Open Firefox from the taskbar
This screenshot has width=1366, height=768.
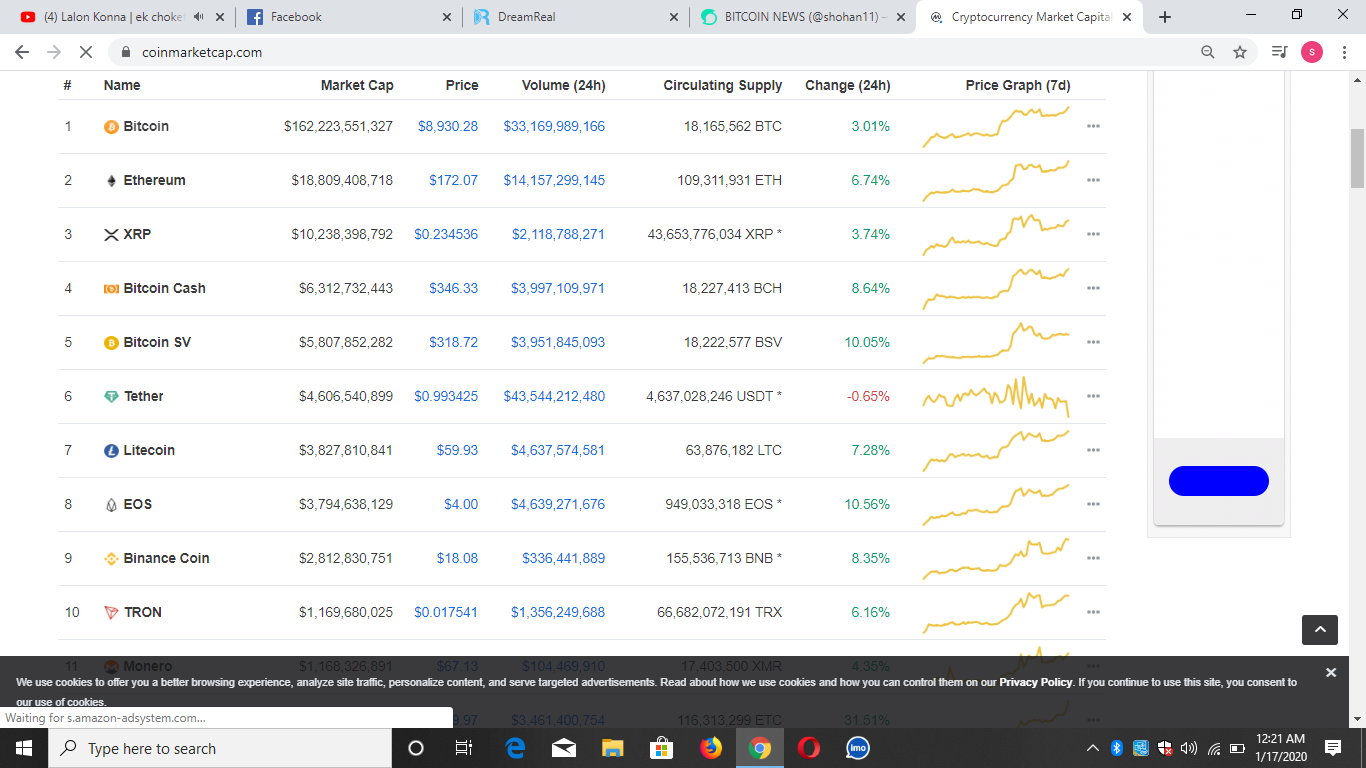click(x=711, y=748)
